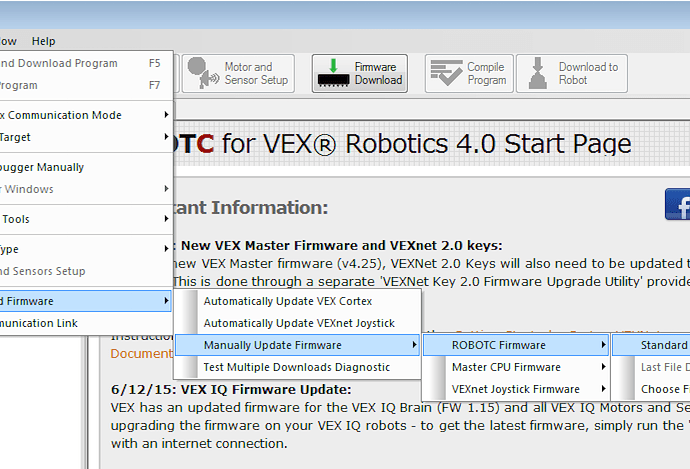Image resolution: width=690 pixels, height=469 pixels.
Task: Select Automatically Update VEXnet Joystick
Action: (297, 323)
